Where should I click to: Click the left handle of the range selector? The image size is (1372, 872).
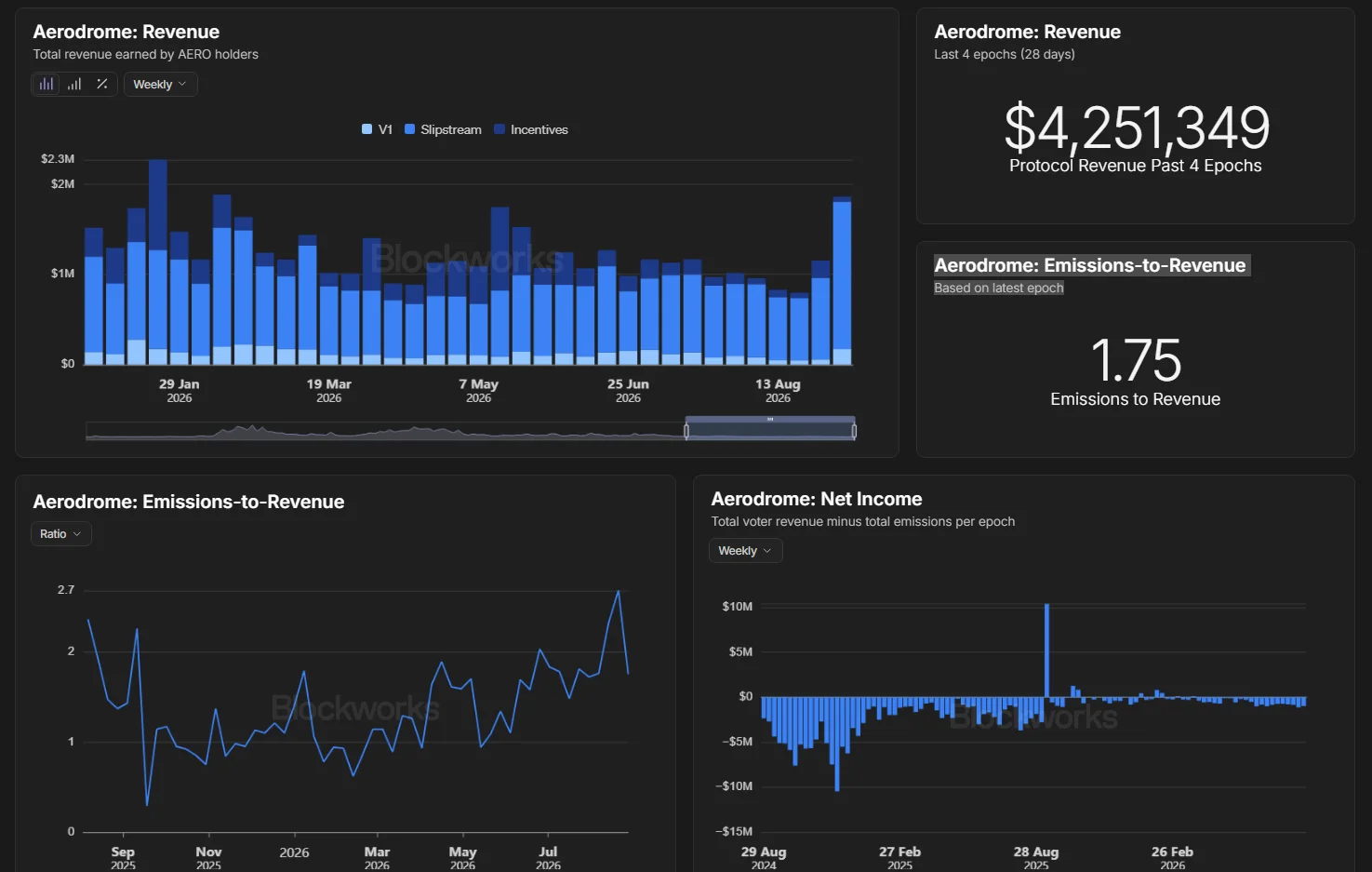tap(686, 431)
